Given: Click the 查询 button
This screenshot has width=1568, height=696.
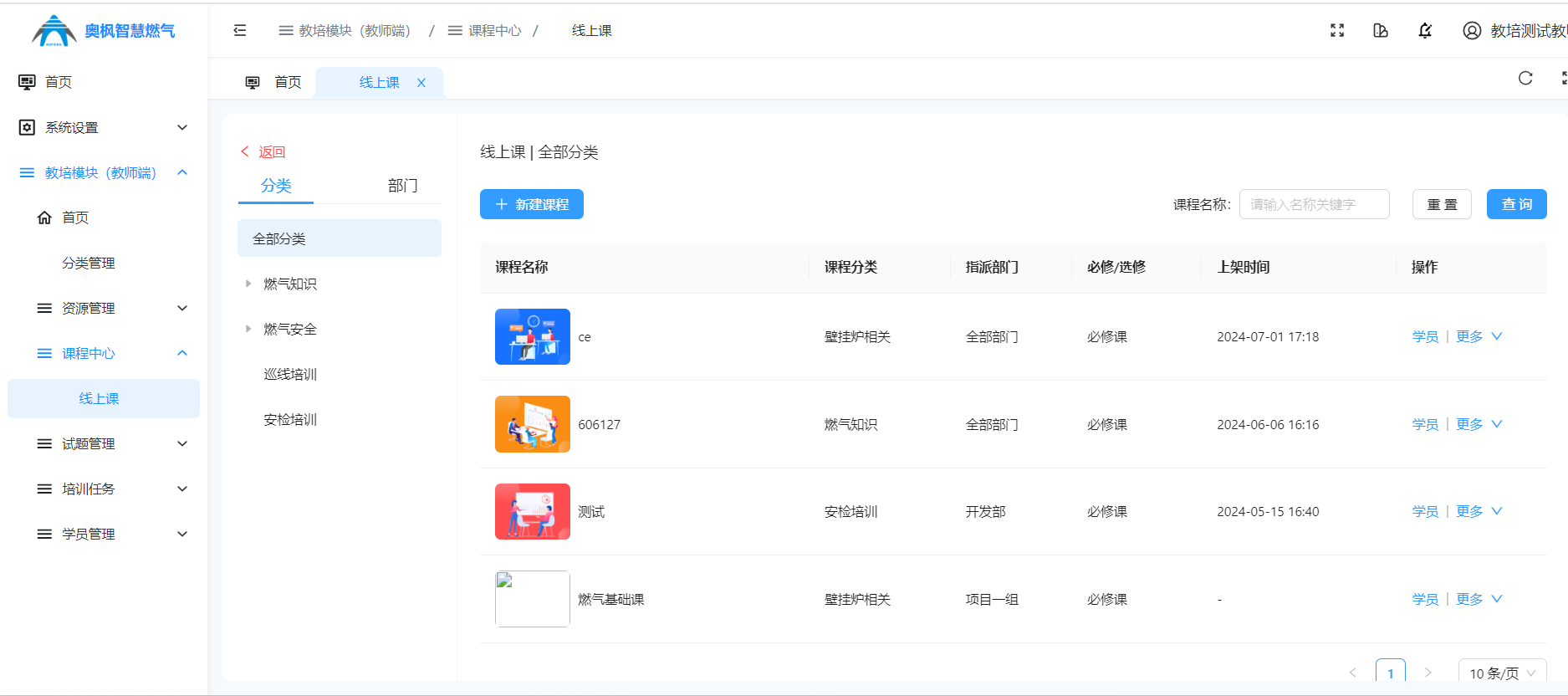Looking at the screenshot, I should 1517,204.
